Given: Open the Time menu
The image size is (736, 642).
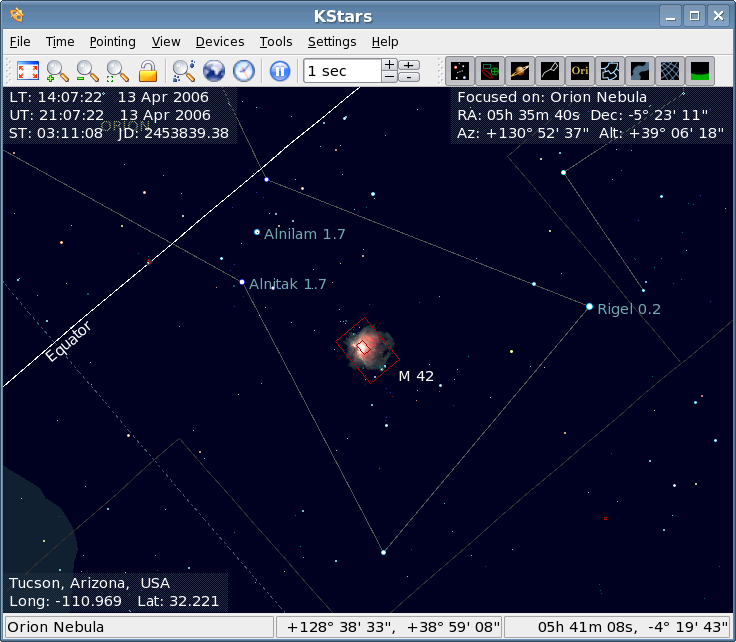Looking at the screenshot, I should [60, 42].
